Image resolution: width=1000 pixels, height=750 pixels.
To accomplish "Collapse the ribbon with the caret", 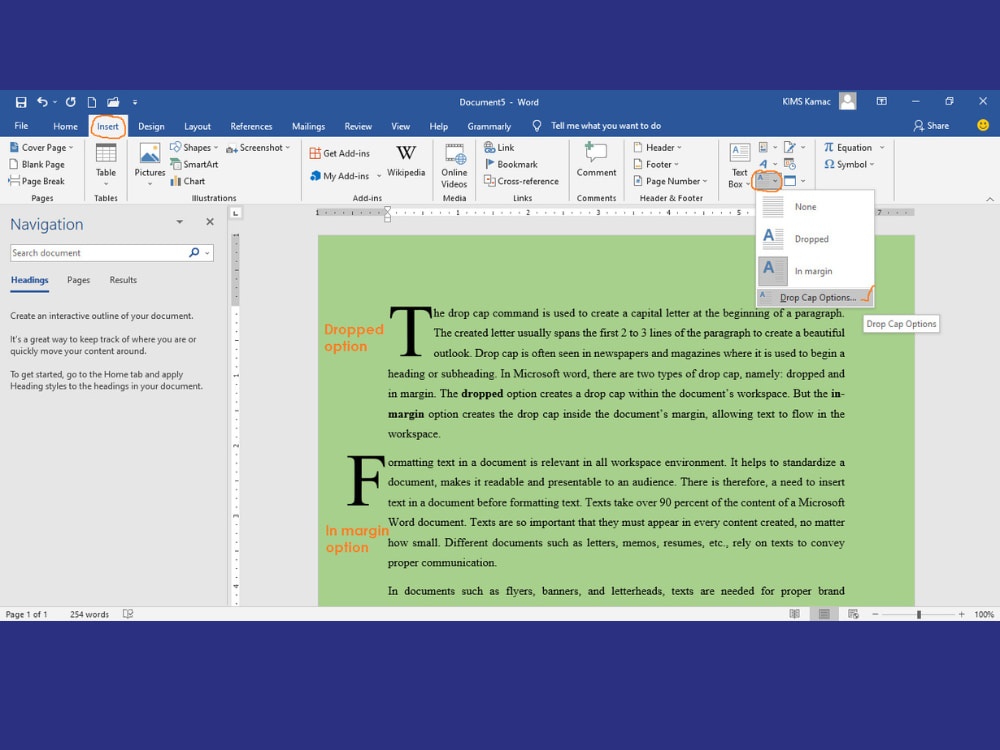I will click(x=990, y=199).
